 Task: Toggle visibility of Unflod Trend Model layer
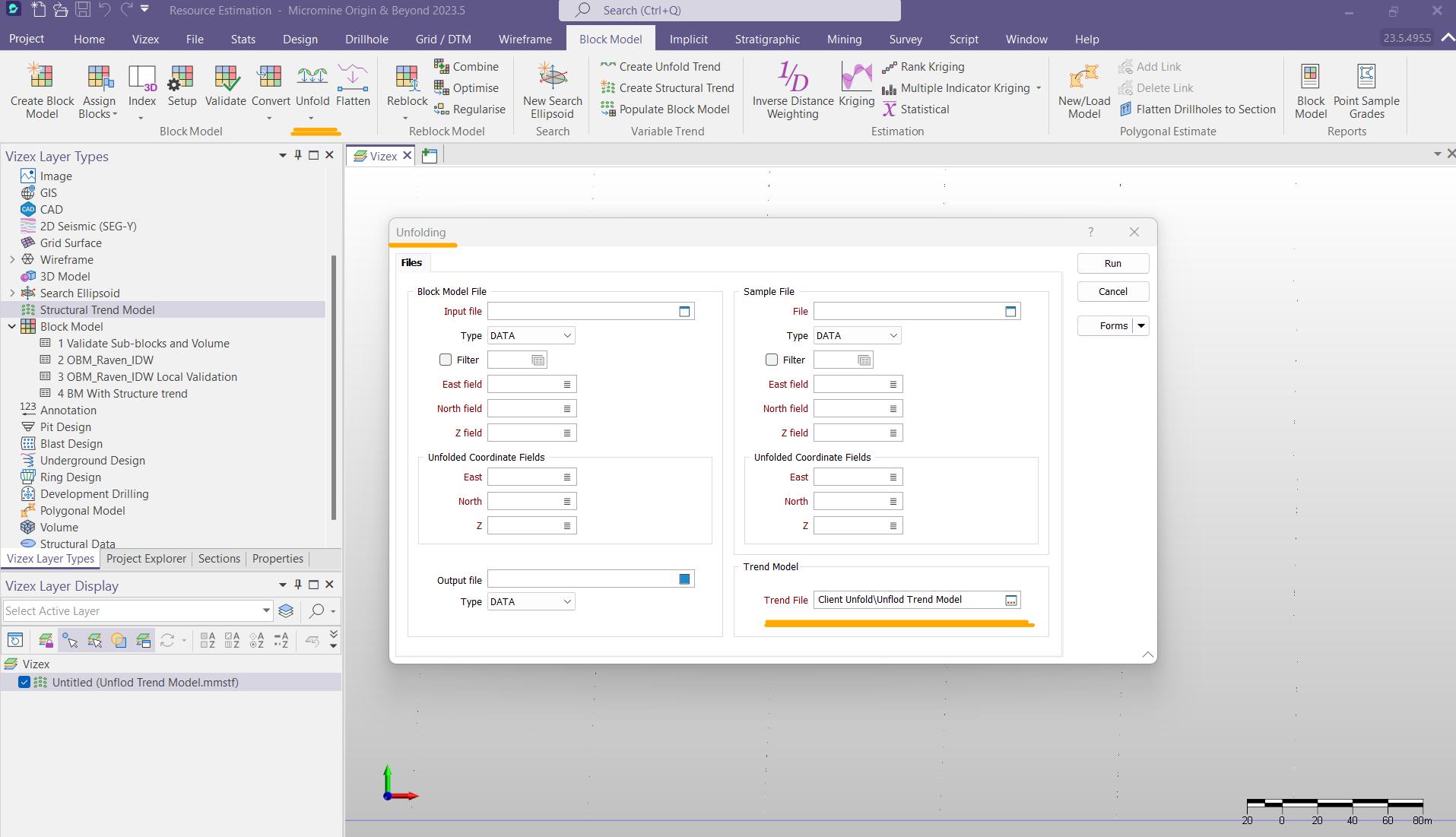[x=24, y=683]
